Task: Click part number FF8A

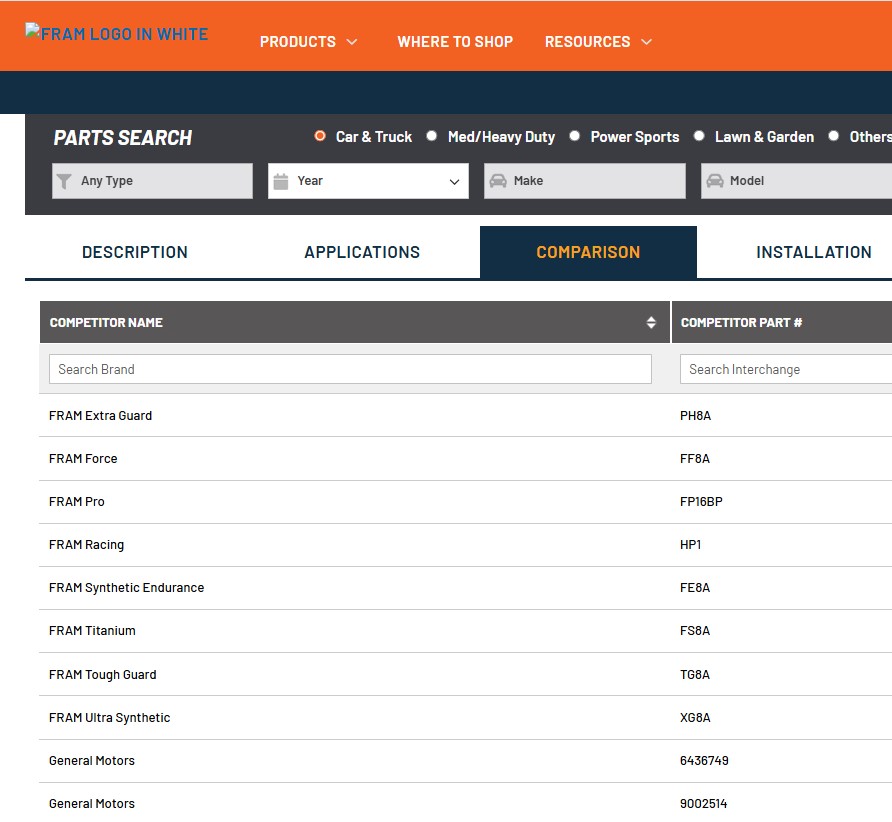Action: click(695, 458)
